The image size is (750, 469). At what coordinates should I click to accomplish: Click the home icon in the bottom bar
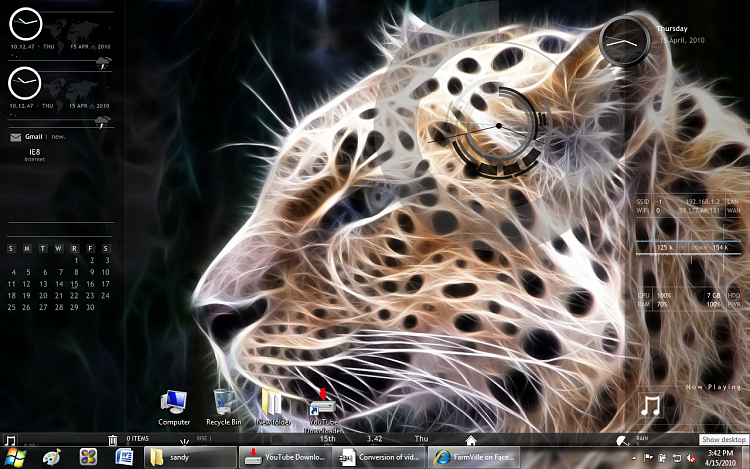click(x=471, y=440)
